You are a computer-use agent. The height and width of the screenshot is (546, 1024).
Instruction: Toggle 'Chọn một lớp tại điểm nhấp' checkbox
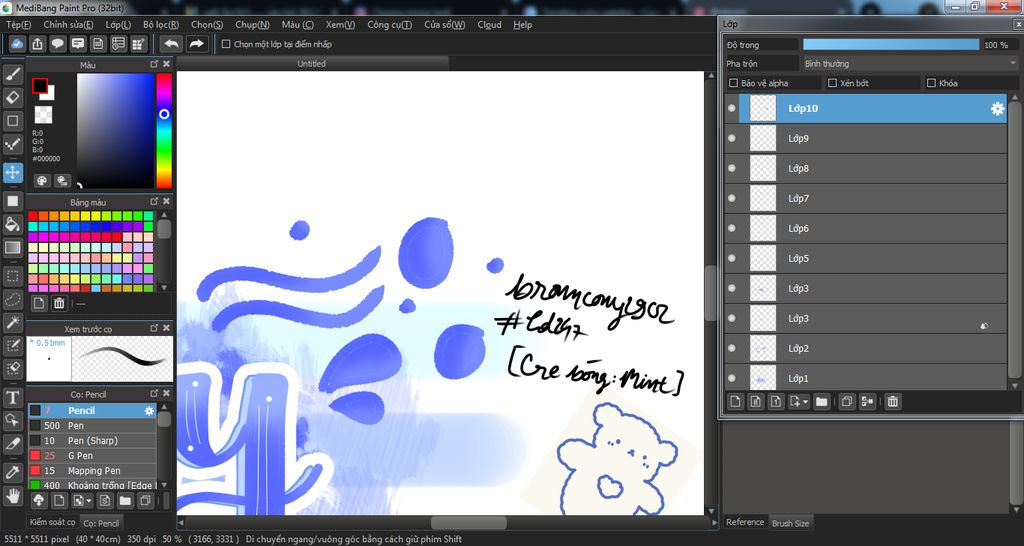[226, 44]
